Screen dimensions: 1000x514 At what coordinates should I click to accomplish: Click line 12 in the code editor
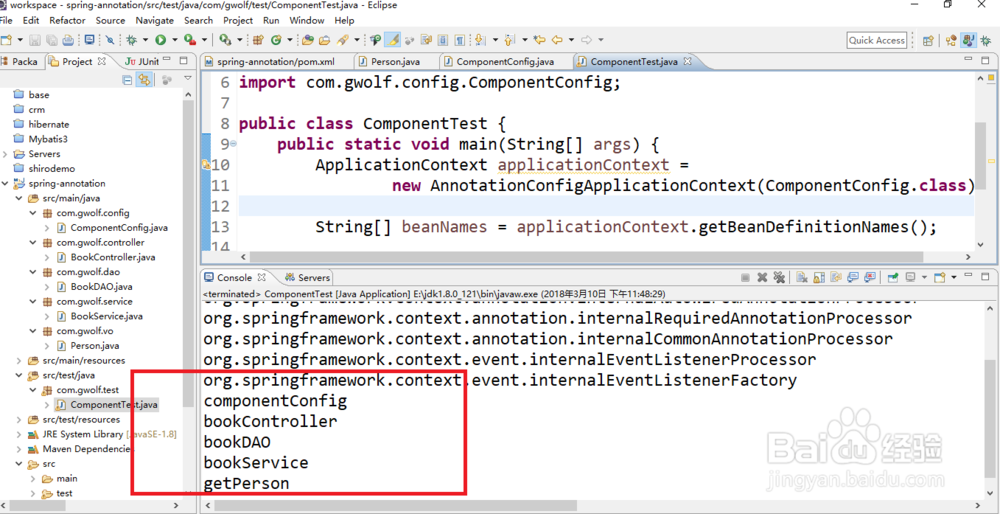pos(606,206)
